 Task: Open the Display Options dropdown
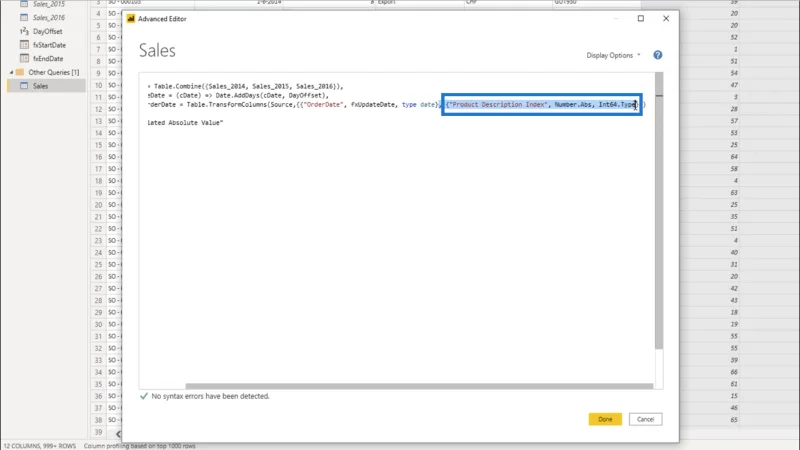(613, 55)
